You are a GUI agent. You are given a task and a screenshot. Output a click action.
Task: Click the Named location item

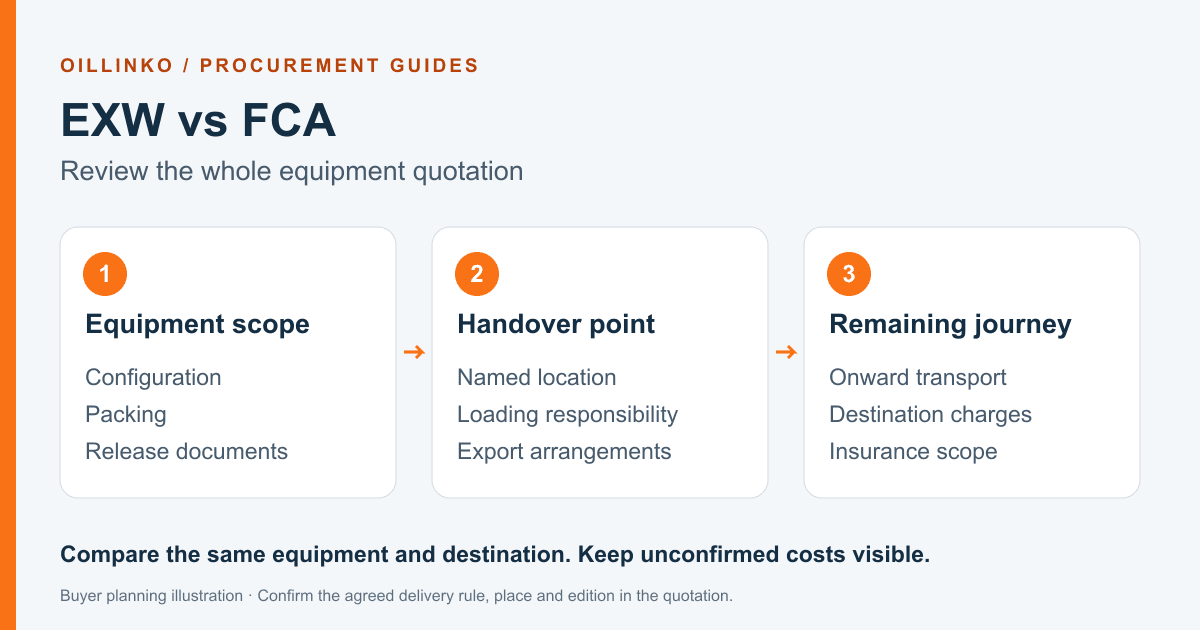click(537, 377)
